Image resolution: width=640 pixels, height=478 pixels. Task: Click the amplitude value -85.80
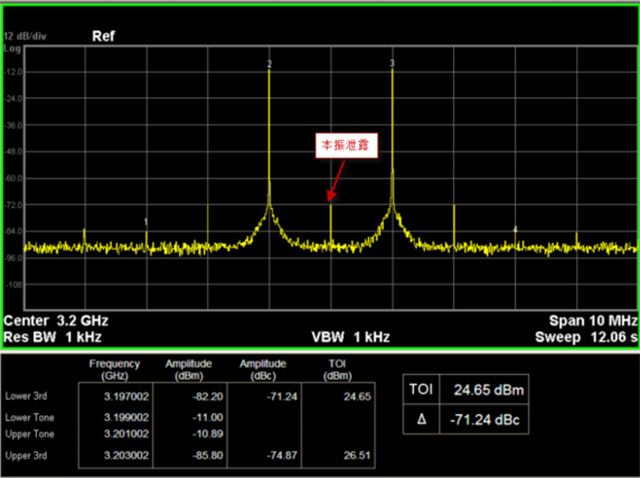pos(208,455)
